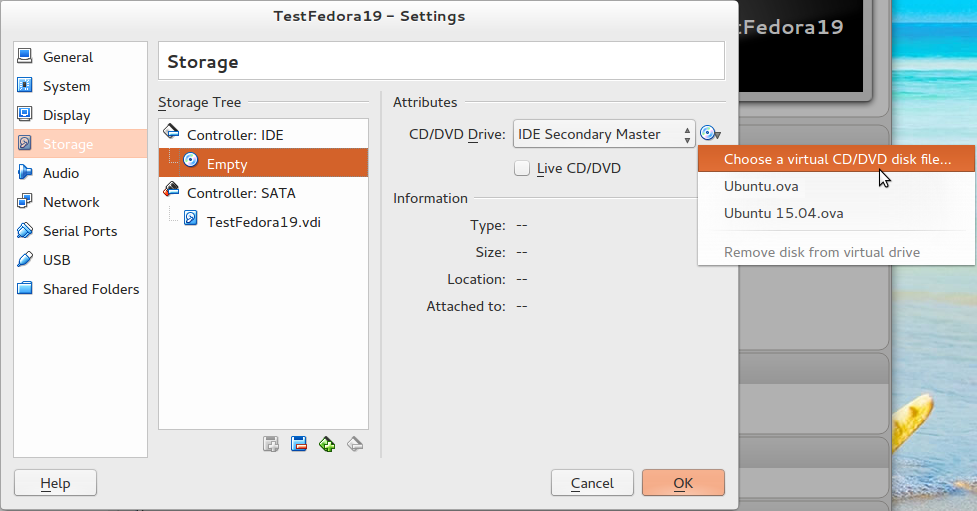Choose a virtual CD/DVD disk file menu entry
The width and height of the screenshot is (977, 511).
(836, 158)
